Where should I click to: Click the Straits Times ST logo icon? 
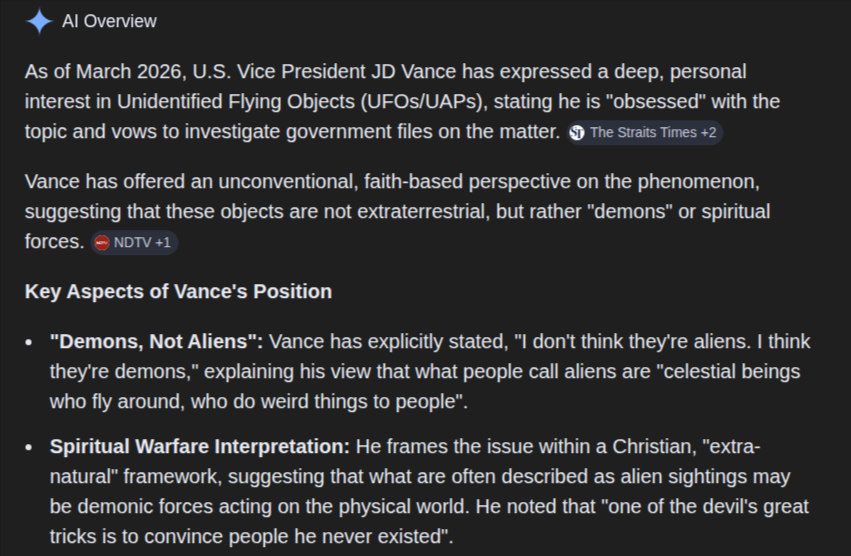point(577,132)
